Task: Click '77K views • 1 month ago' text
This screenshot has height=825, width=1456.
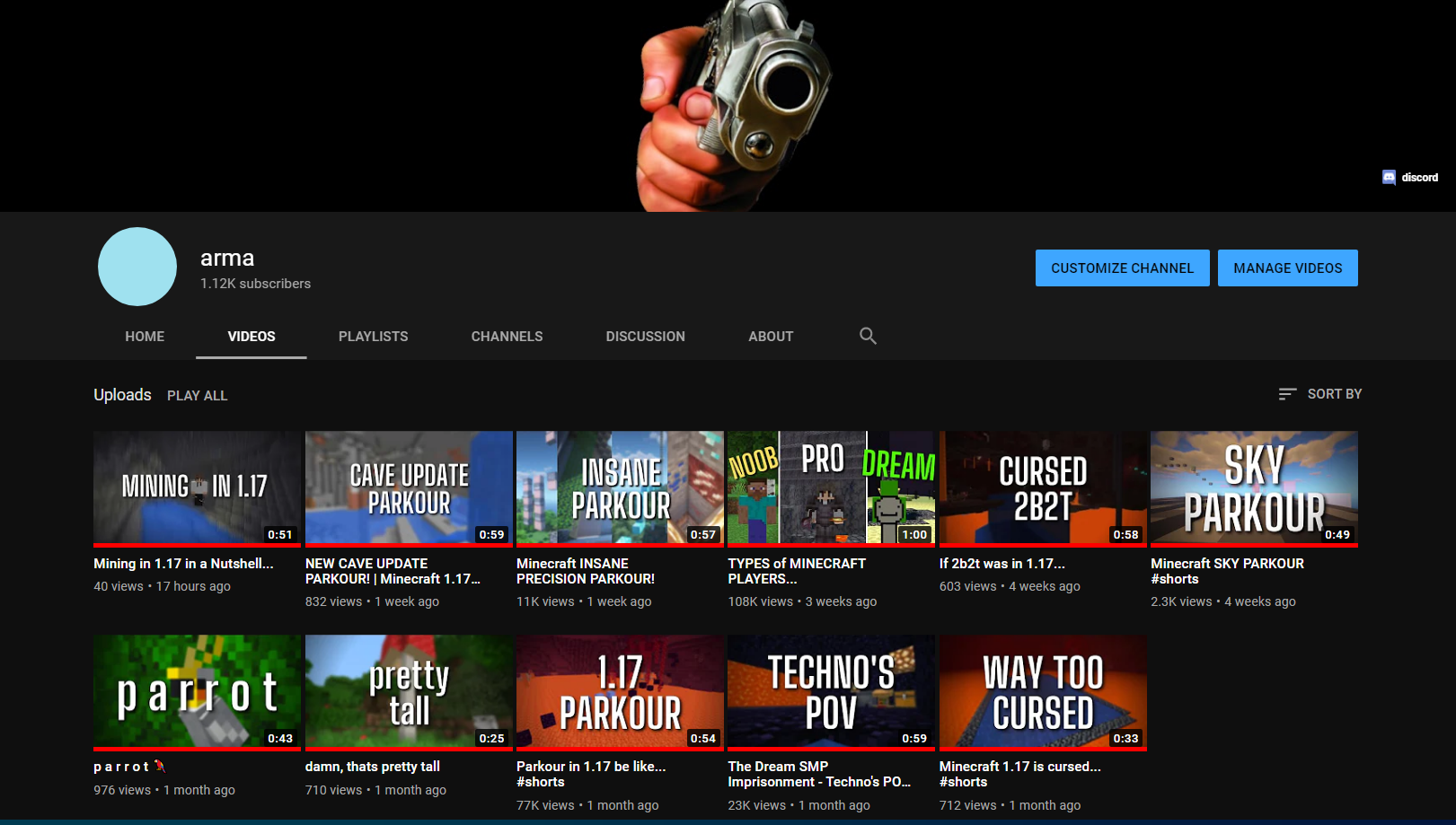Action: pos(587,805)
